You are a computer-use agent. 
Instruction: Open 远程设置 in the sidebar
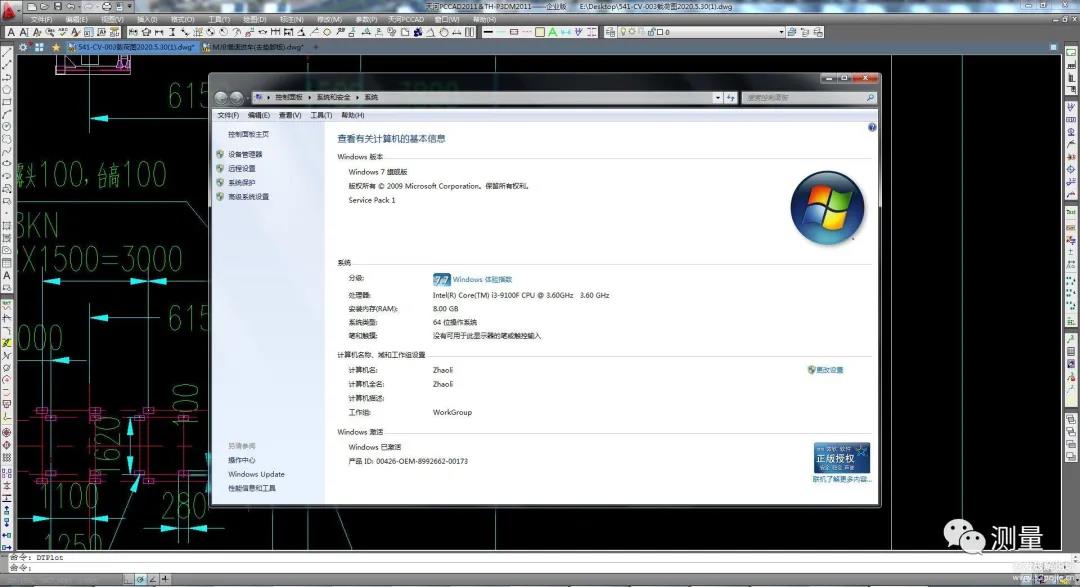tap(242, 168)
